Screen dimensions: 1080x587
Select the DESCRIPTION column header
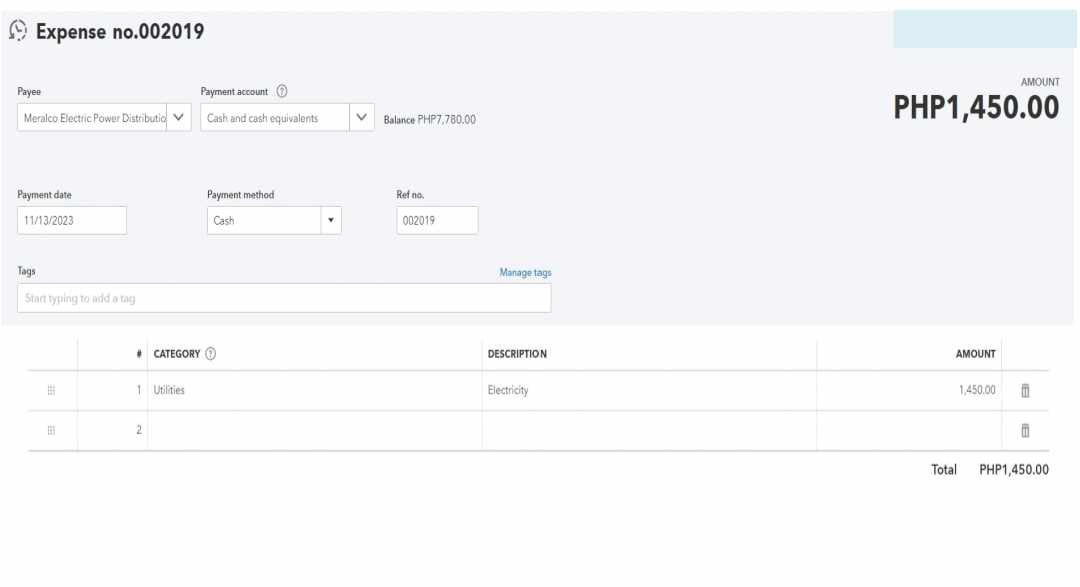pyautogui.click(x=517, y=353)
